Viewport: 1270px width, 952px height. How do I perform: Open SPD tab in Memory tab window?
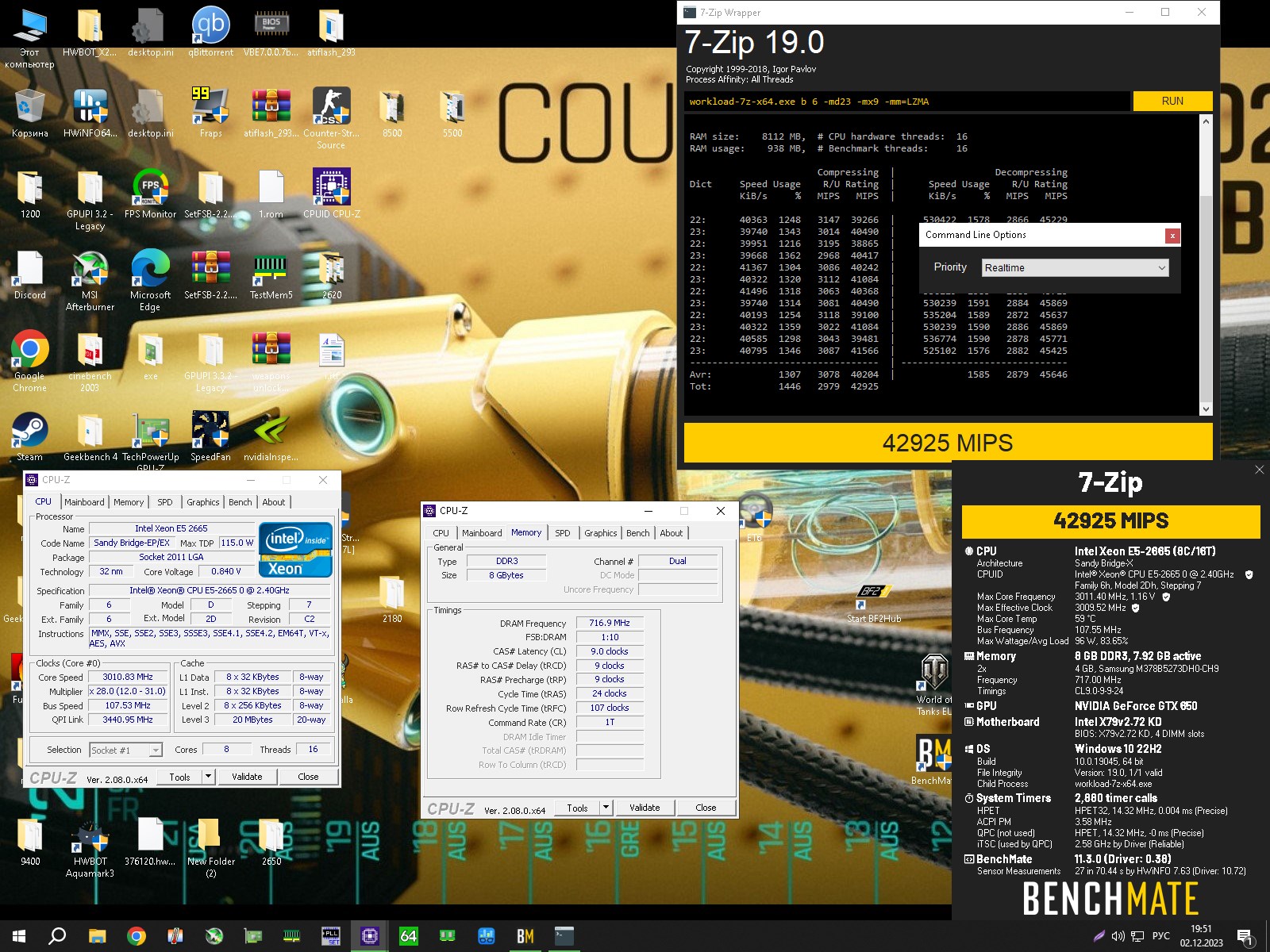tap(563, 533)
